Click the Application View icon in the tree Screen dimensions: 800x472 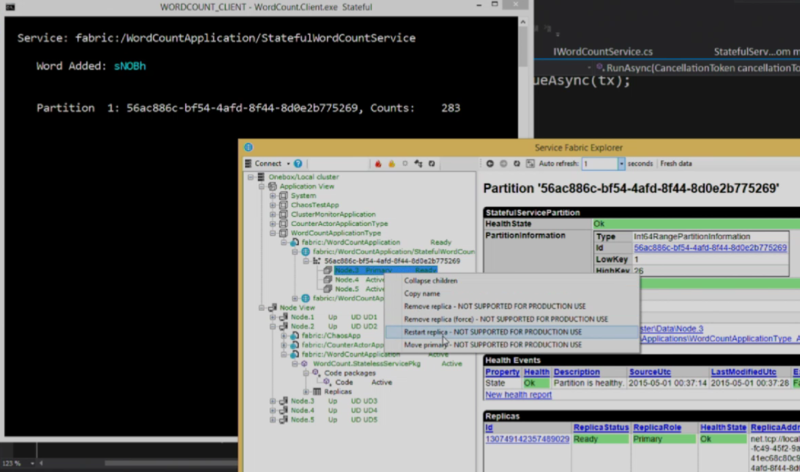(x=272, y=186)
